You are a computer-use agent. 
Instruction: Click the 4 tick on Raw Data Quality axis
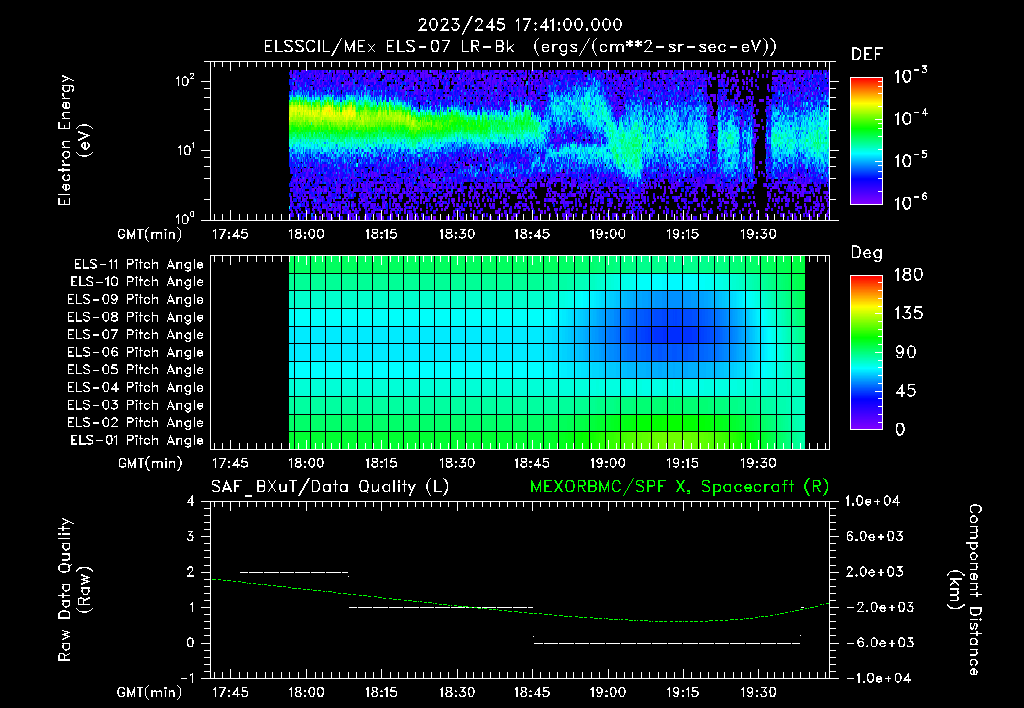point(190,501)
